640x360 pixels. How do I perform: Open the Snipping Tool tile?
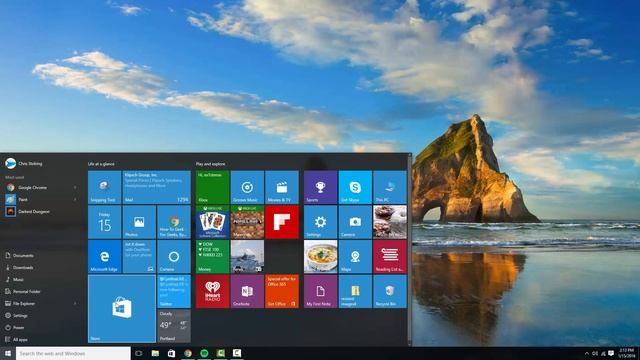point(104,187)
